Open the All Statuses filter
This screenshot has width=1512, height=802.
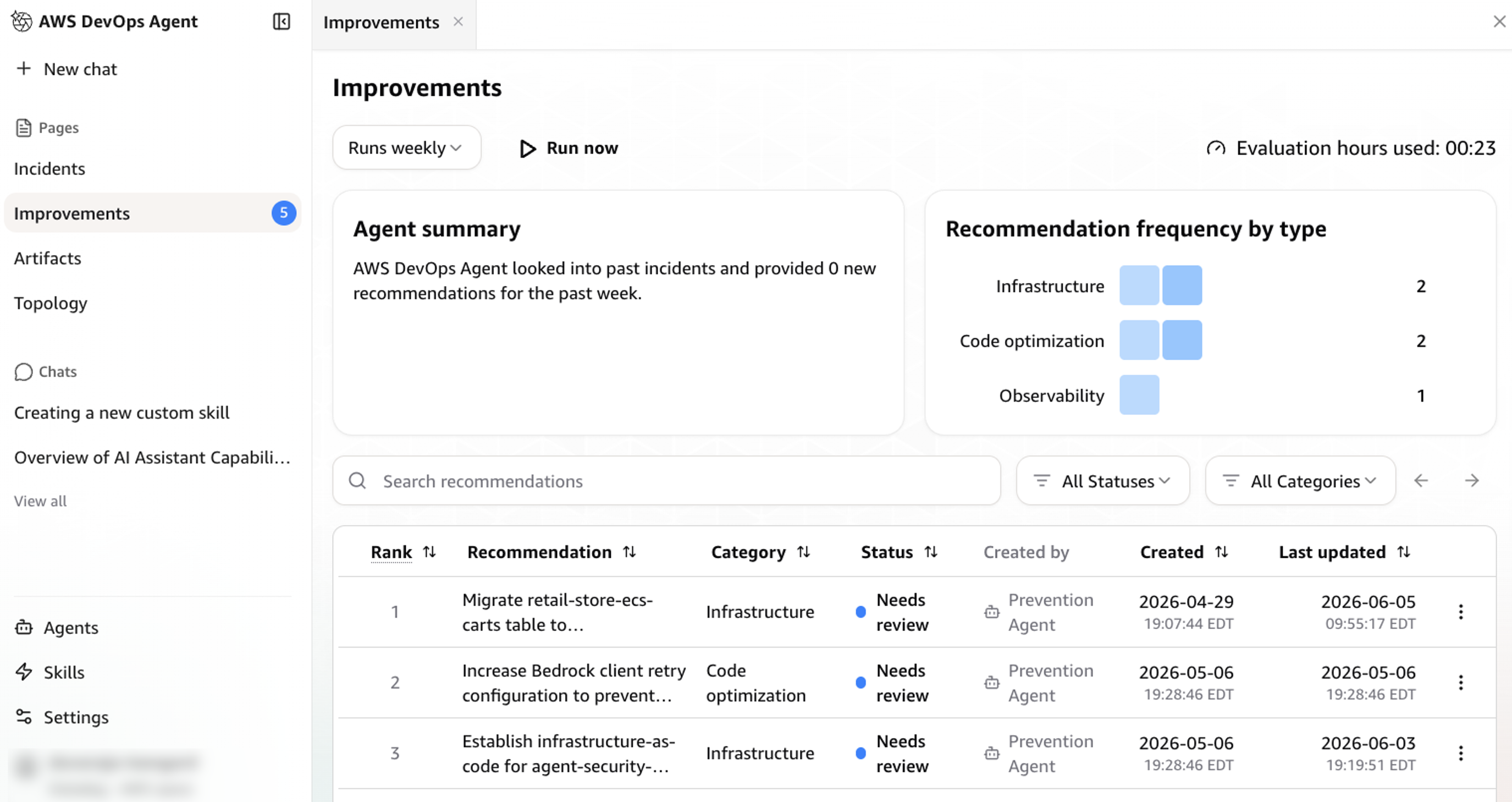pyautogui.click(x=1103, y=481)
